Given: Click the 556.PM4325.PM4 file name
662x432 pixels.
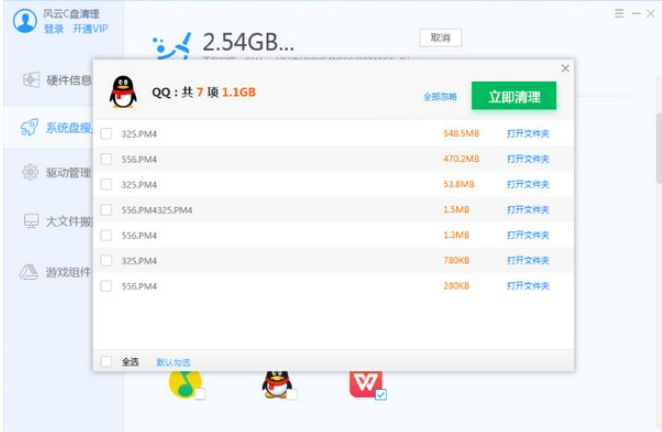Looking at the screenshot, I should pyautogui.click(x=157, y=210).
